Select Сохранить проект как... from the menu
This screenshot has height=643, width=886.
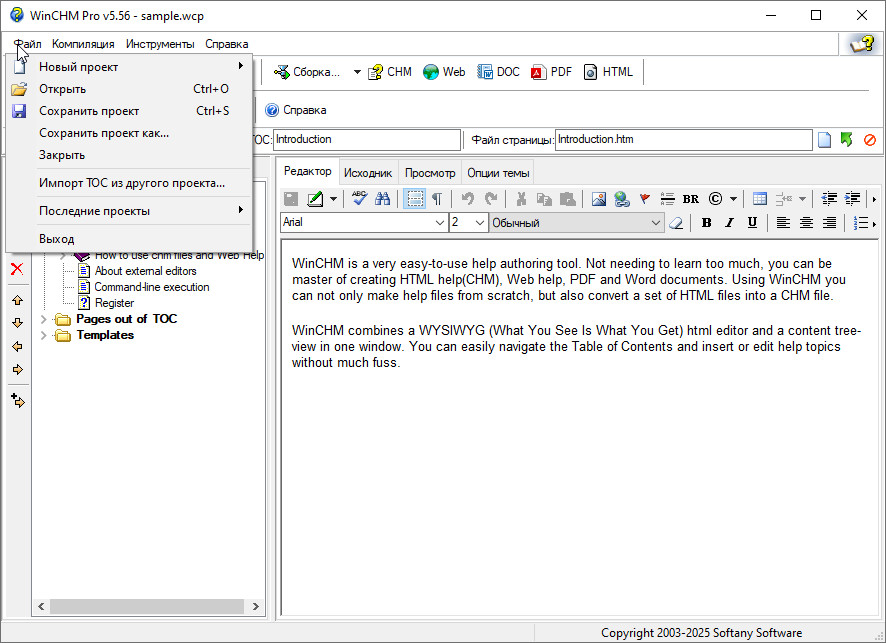[x=104, y=133]
